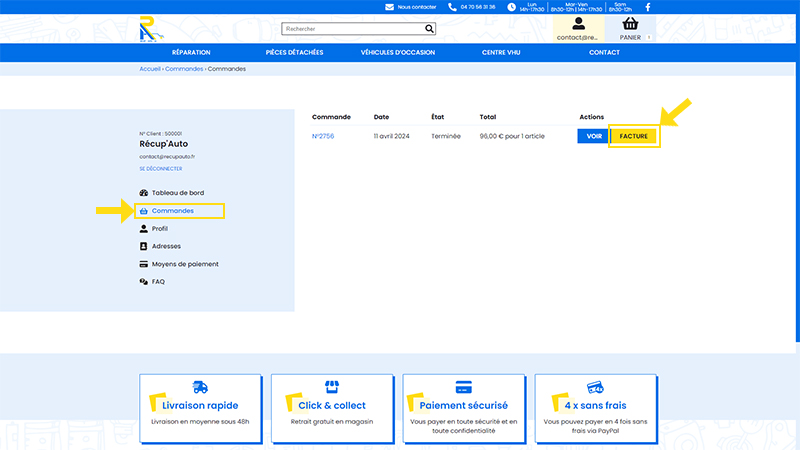Click Nous contacter link in top bar

point(417,7)
